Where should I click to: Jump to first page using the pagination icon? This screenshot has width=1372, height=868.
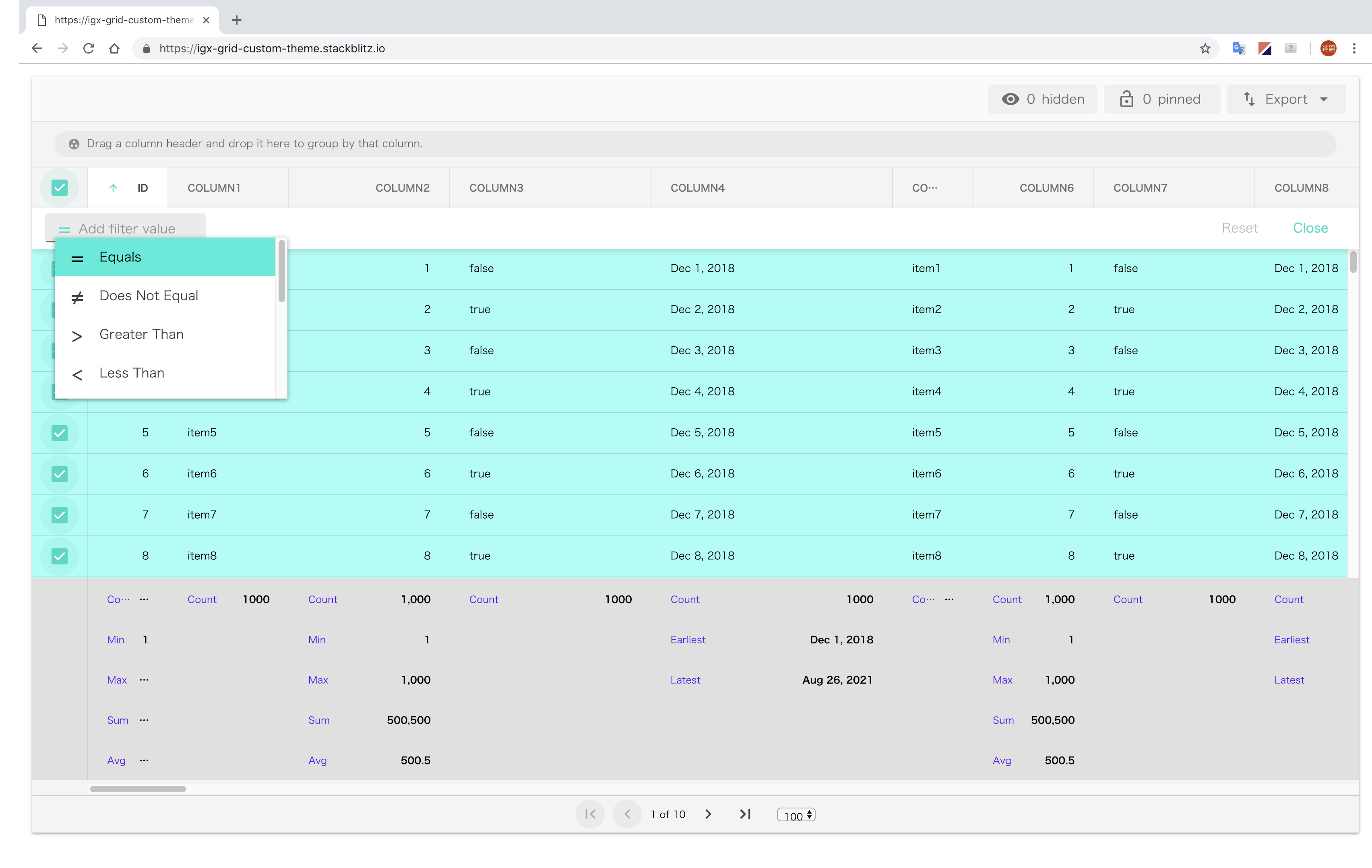(x=590, y=814)
